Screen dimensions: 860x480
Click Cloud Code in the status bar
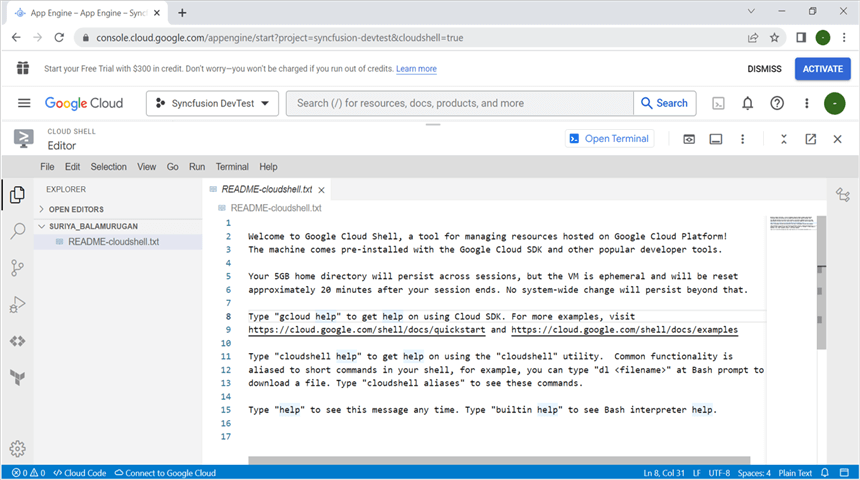(80, 472)
